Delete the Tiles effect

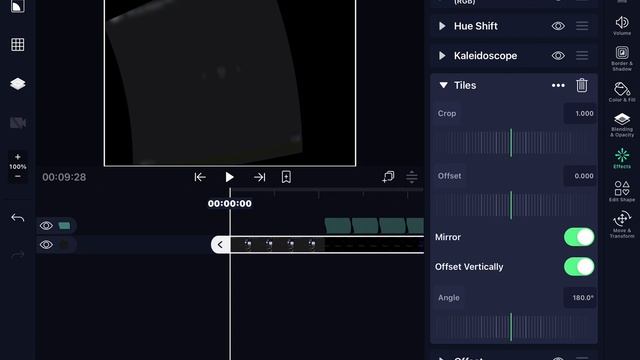(582, 85)
